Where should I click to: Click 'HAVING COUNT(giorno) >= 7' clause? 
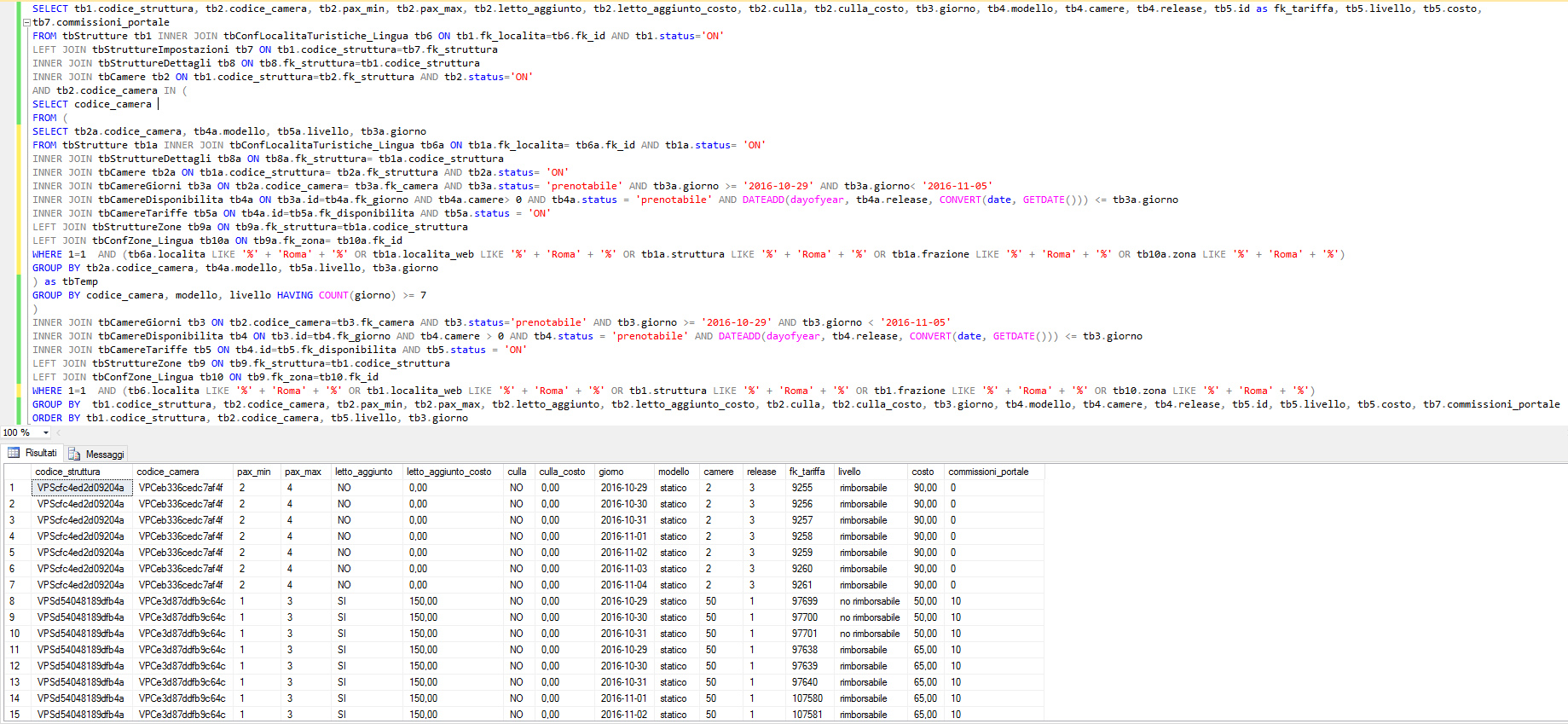351,295
